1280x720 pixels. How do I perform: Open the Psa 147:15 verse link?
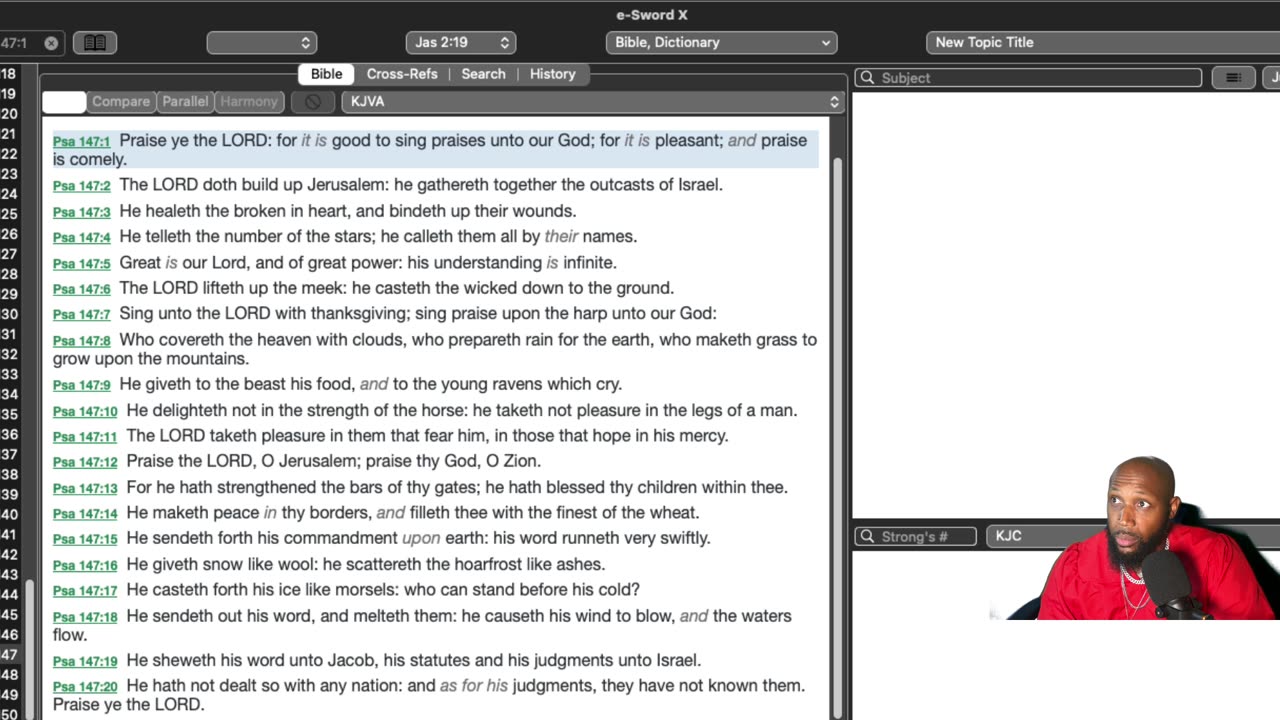pyautogui.click(x=85, y=539)
